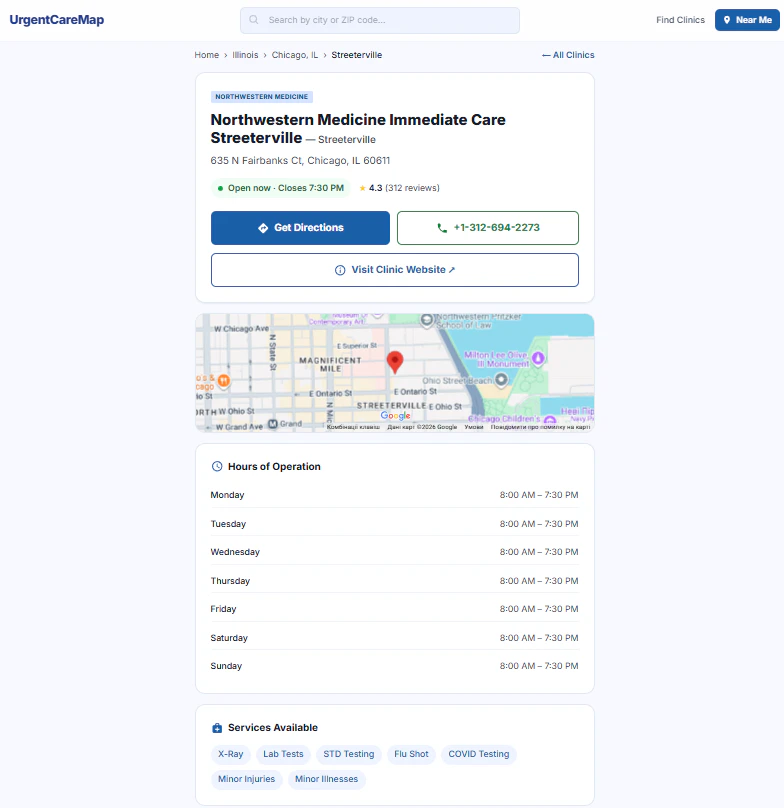
Task: Click the clinic address text
Action: tap(300, 160)
